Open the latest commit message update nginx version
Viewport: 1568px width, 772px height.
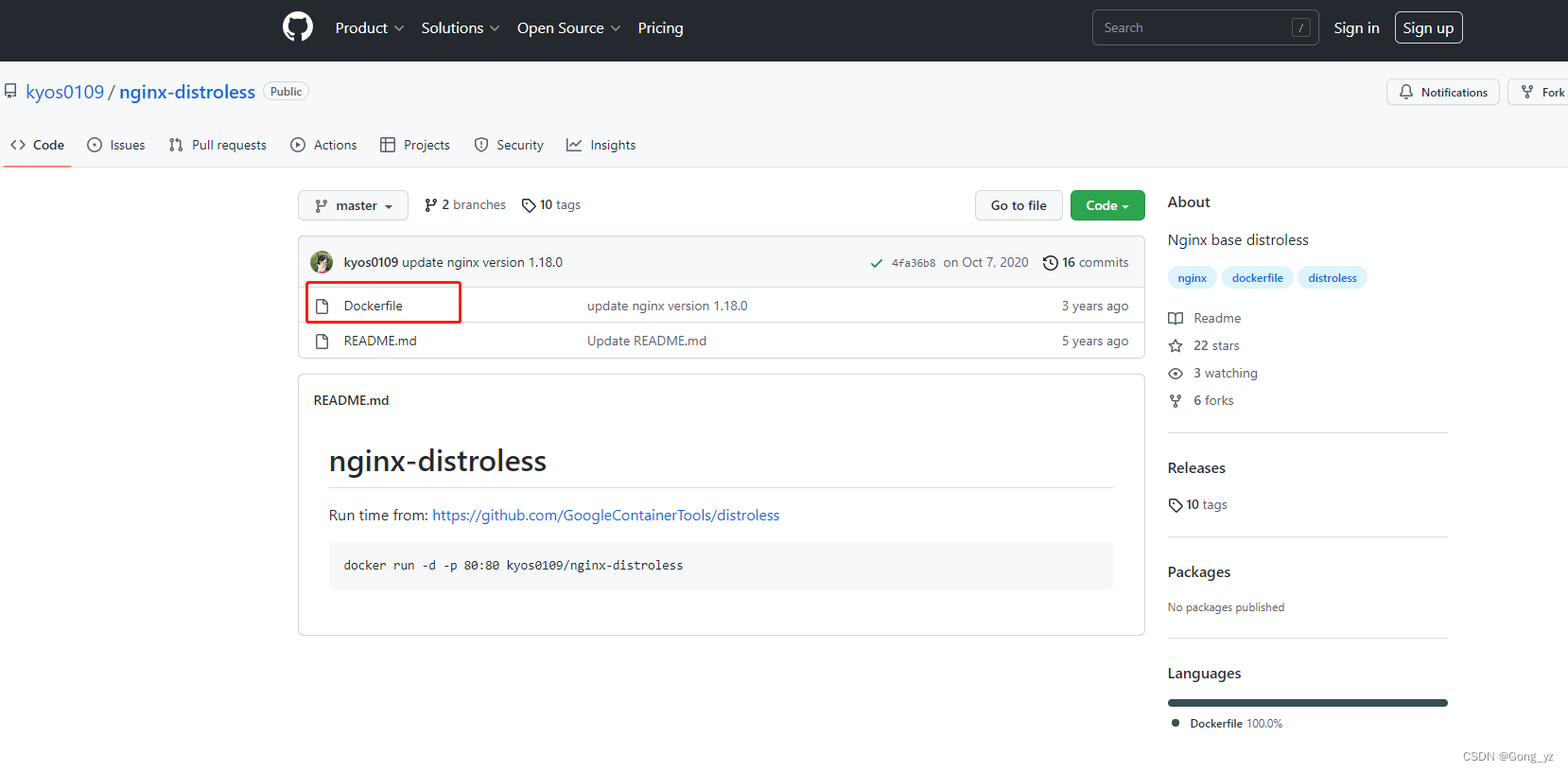pyautogui.click(x=482, y=262)
